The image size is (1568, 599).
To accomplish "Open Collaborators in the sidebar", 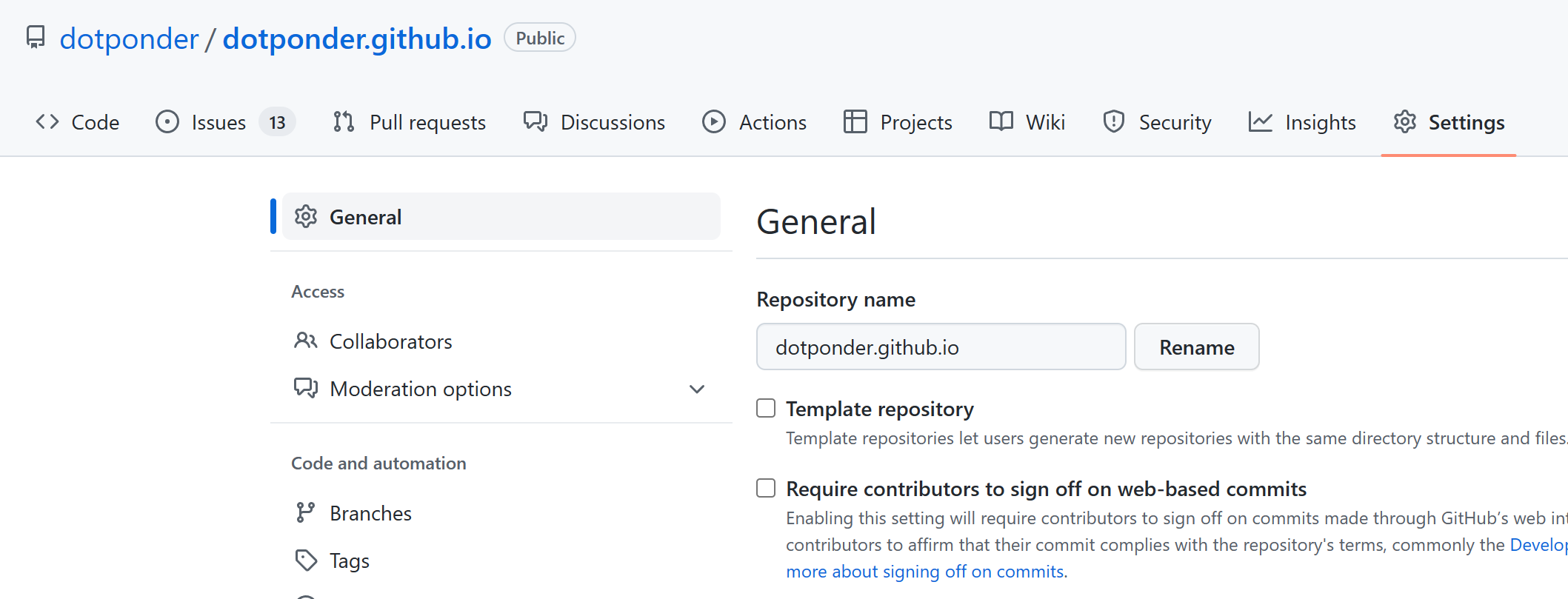I will click(x=390, y=341).
